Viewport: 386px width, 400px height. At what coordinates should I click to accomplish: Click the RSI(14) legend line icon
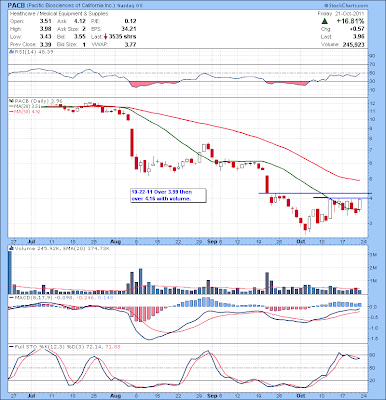11,52
